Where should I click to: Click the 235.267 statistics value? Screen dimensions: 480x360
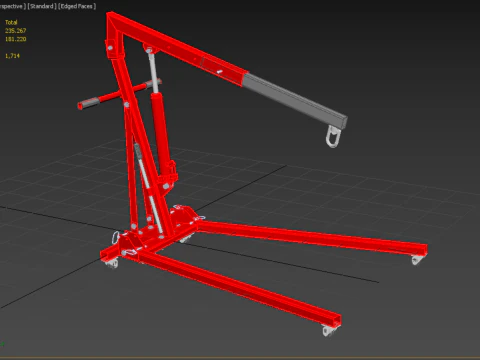[x=16, y=31]
